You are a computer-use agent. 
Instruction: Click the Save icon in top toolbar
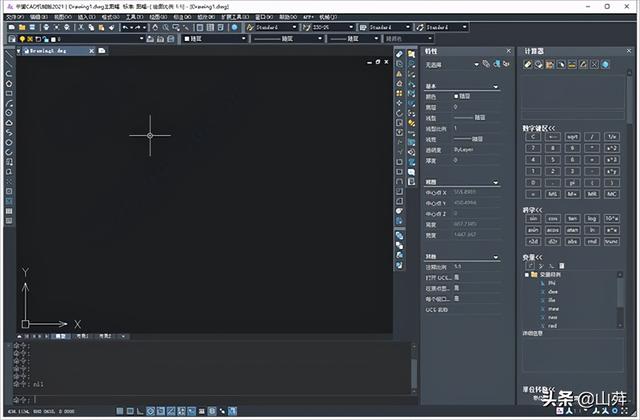pos(30,28)
